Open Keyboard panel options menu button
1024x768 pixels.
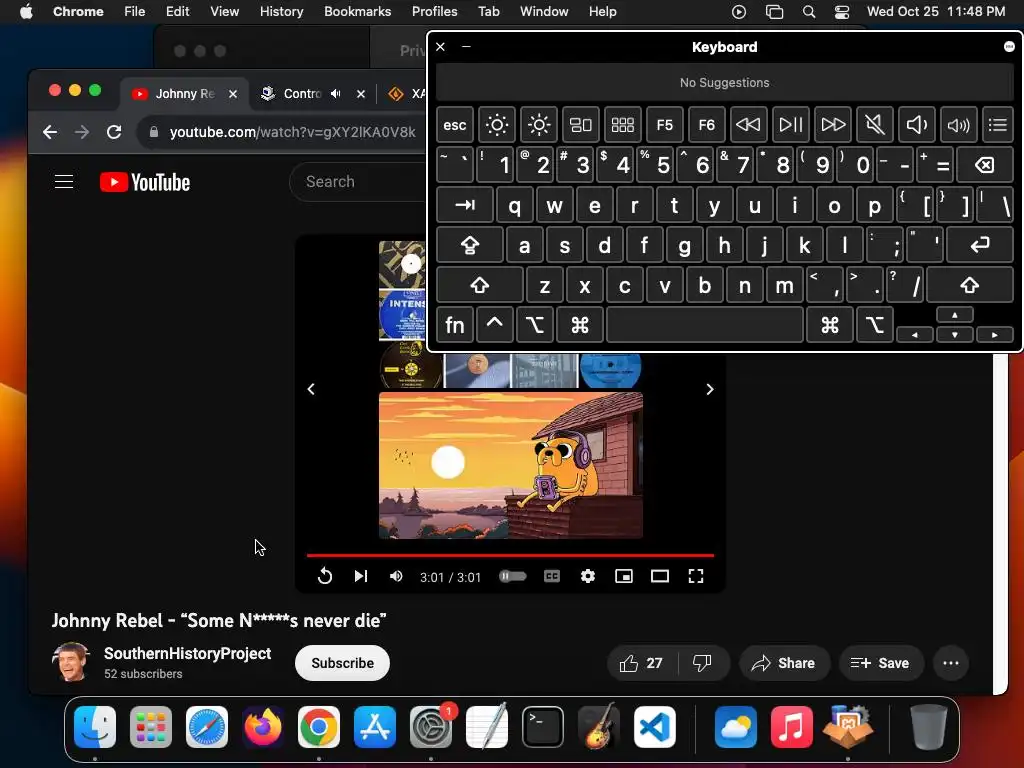click(x=1009, y=46)
